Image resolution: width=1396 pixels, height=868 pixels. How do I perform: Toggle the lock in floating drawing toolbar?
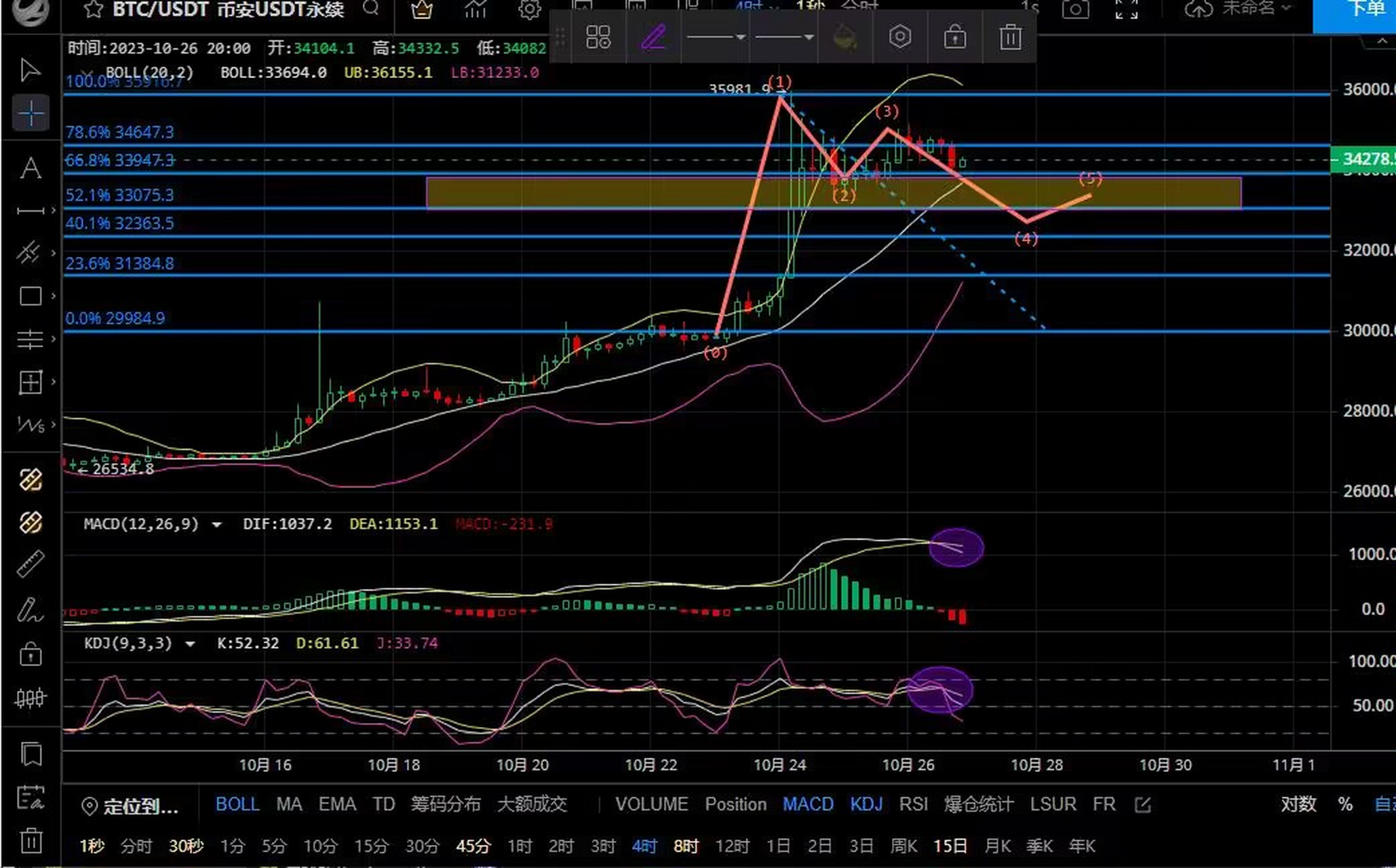954,37
